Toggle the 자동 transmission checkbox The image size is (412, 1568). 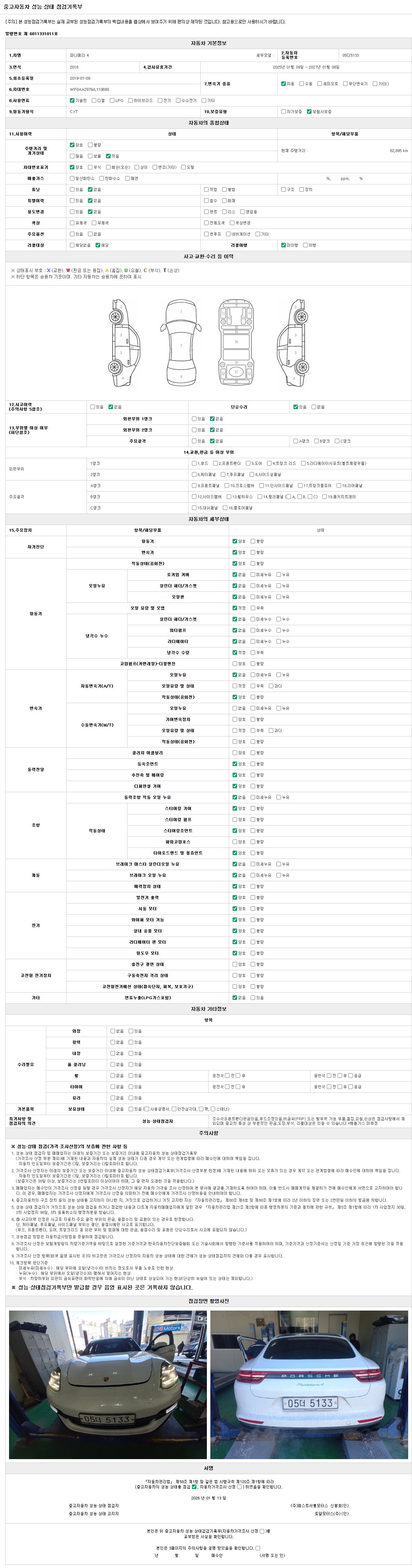click(x=284, y=83)
